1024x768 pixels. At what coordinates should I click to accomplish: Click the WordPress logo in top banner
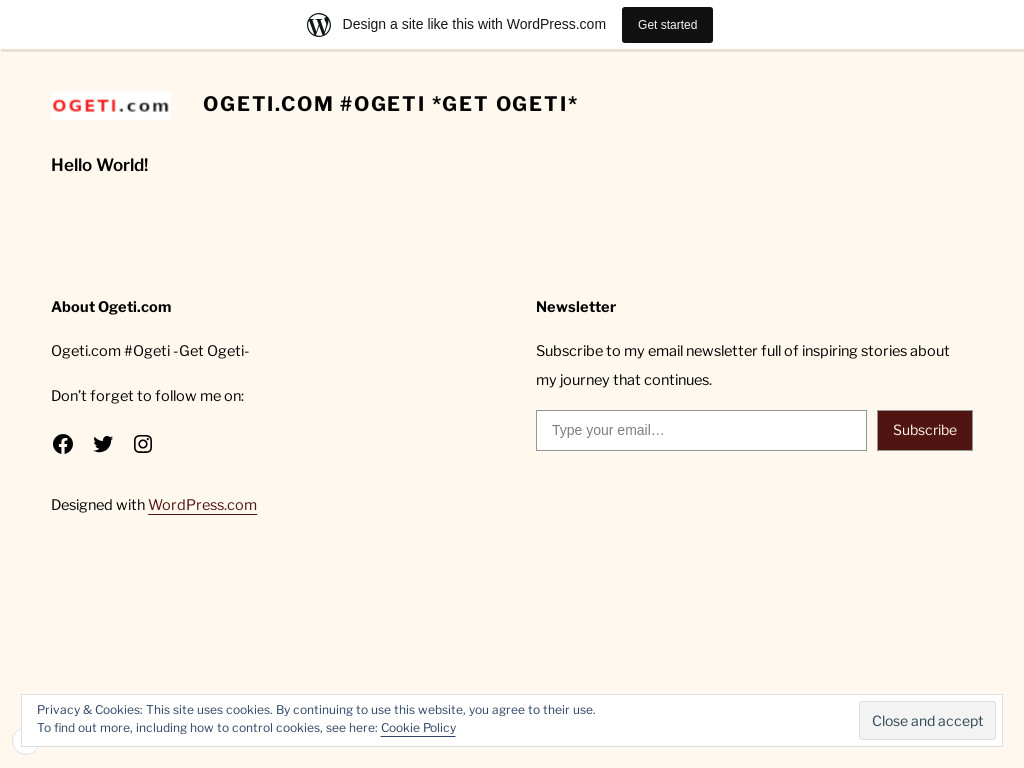pos(319,25)
